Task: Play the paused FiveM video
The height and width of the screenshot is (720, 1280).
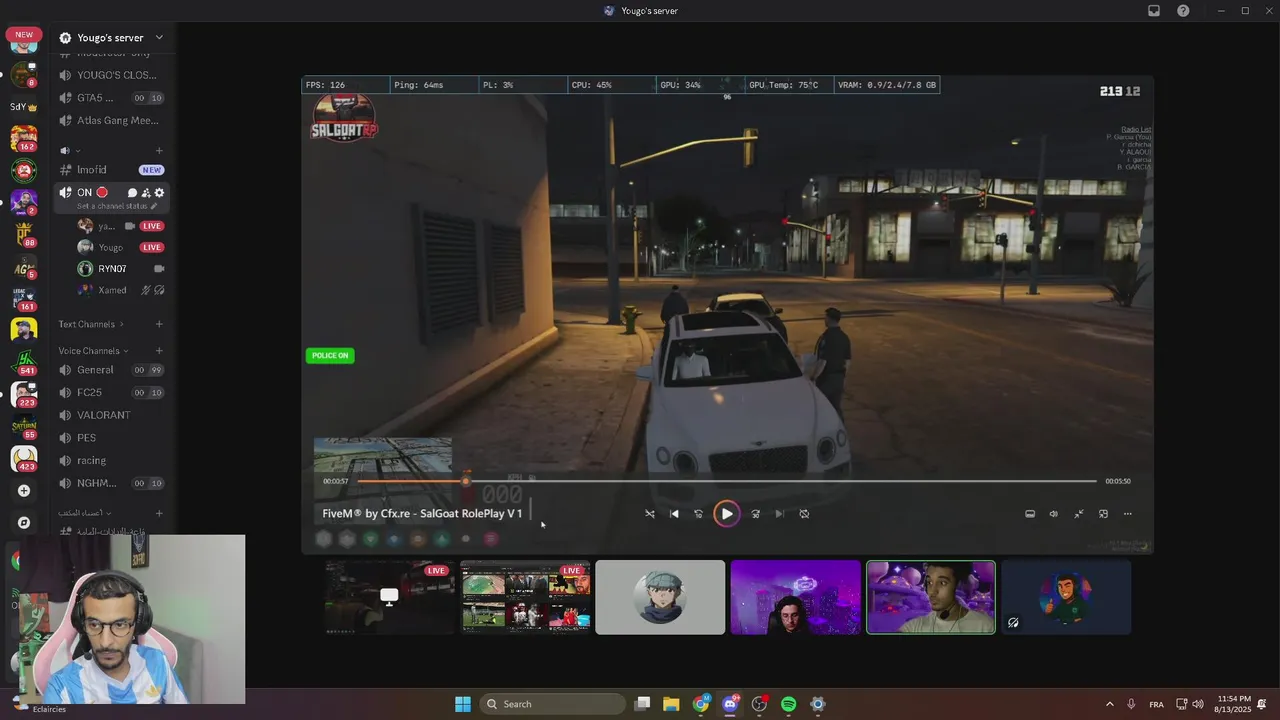Action: (x=727, y=514)
